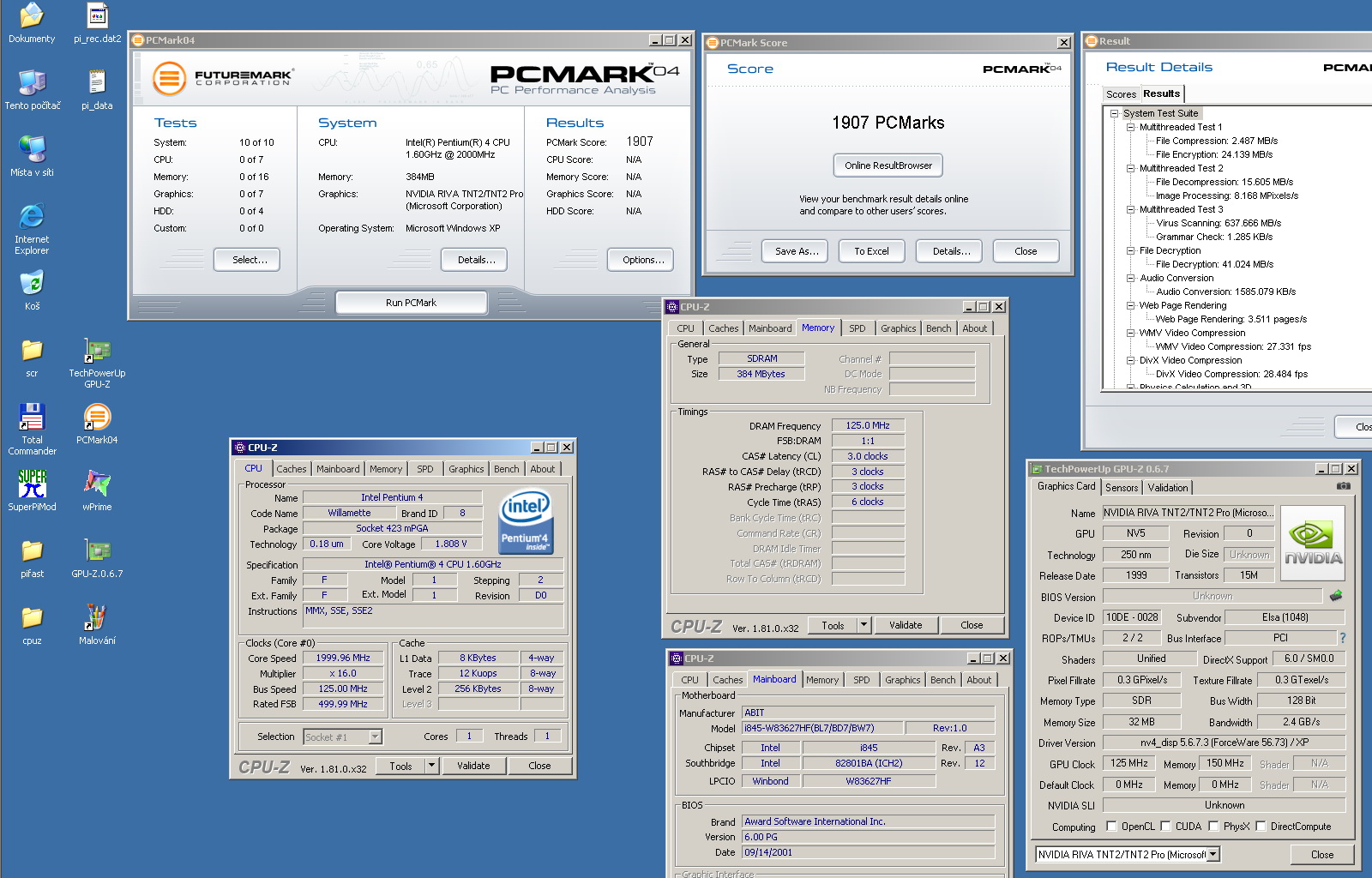The image size is (1372, 878).
Task: Click the CPU-Z title bar icon of the Memory window
Action: [x=673, y=307]
